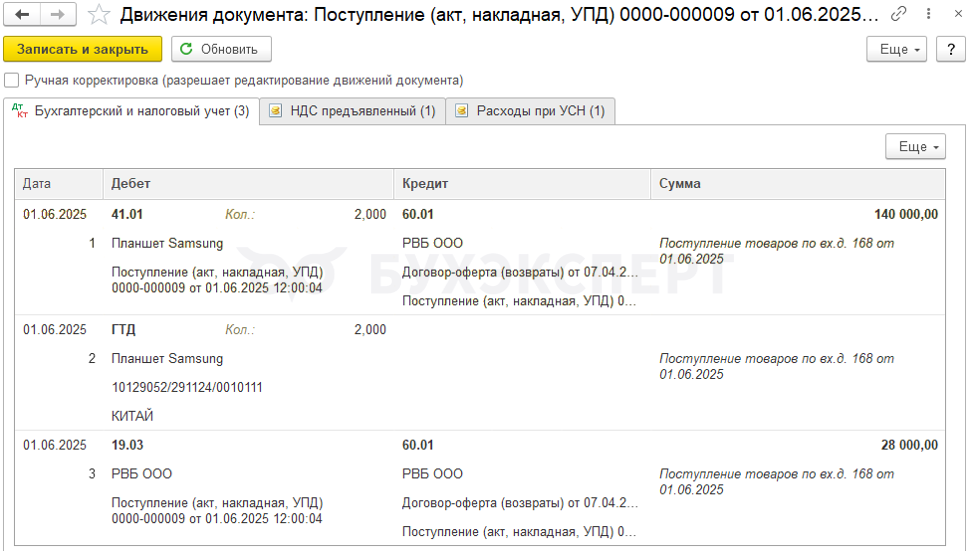Switch to Бухгалтерский и налоговый учет tab

[x=131, y=111]
